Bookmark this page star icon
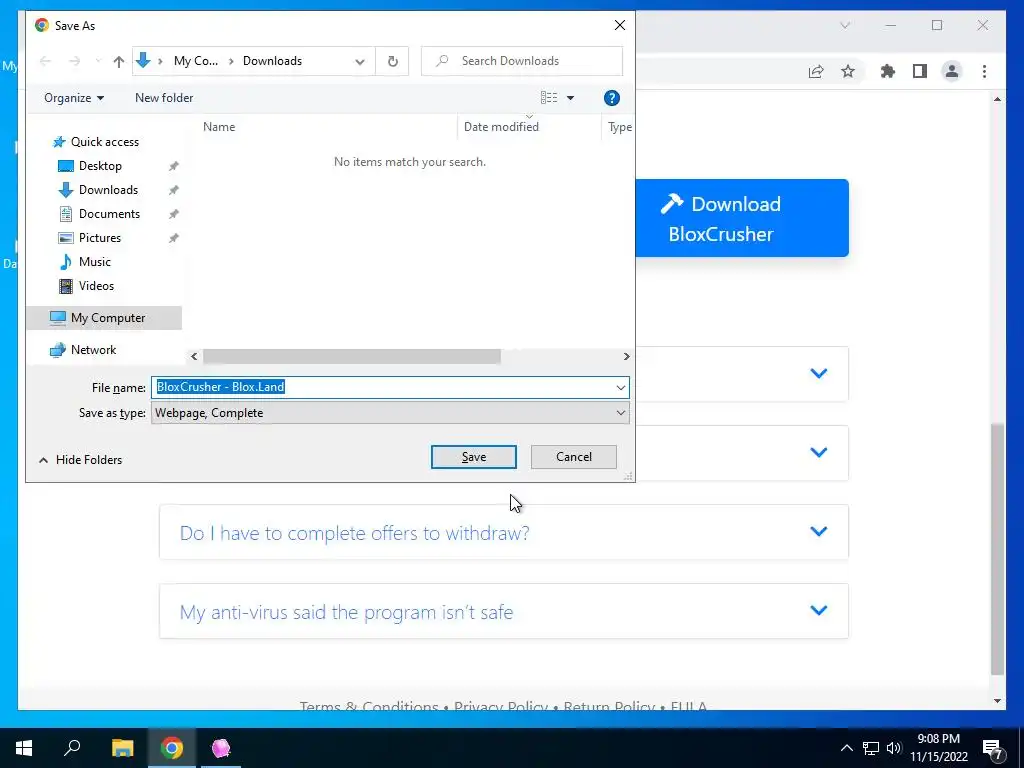This screenshot has height=768, width=1024. 848,71
